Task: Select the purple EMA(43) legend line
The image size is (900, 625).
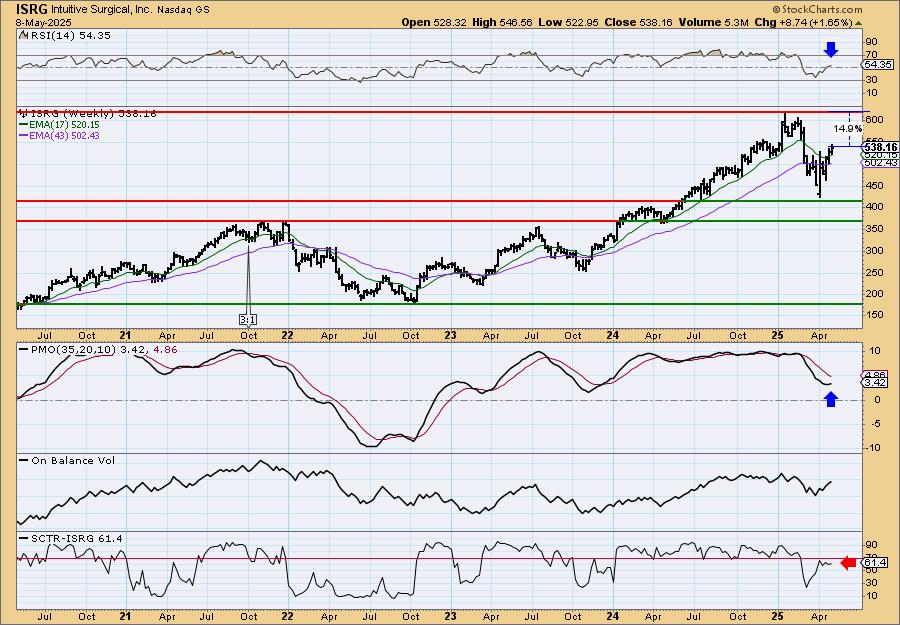Action: click(24, 136)
